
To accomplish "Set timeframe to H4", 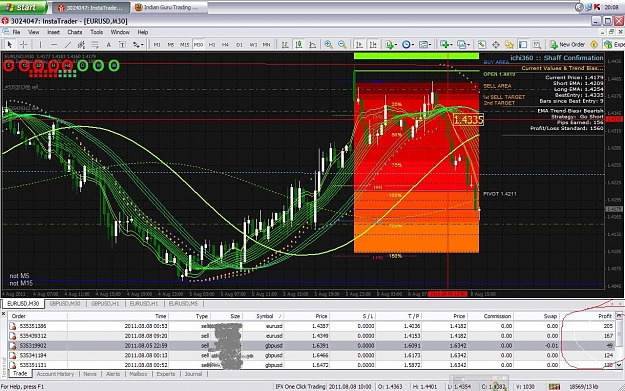I will pos(225,45).
